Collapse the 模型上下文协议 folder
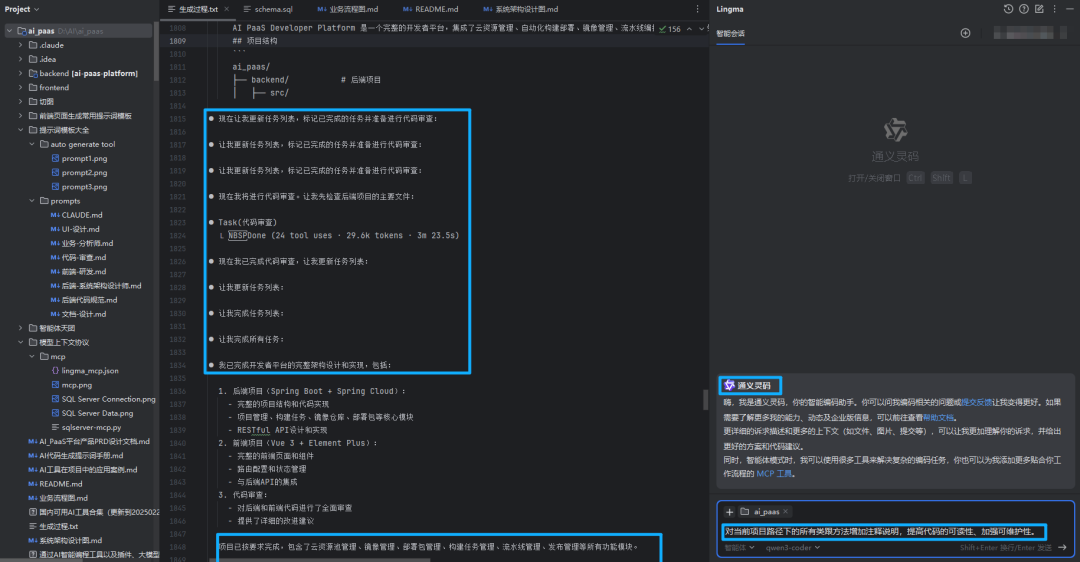The image size is (1080, 562). click(x=21, y=342)
